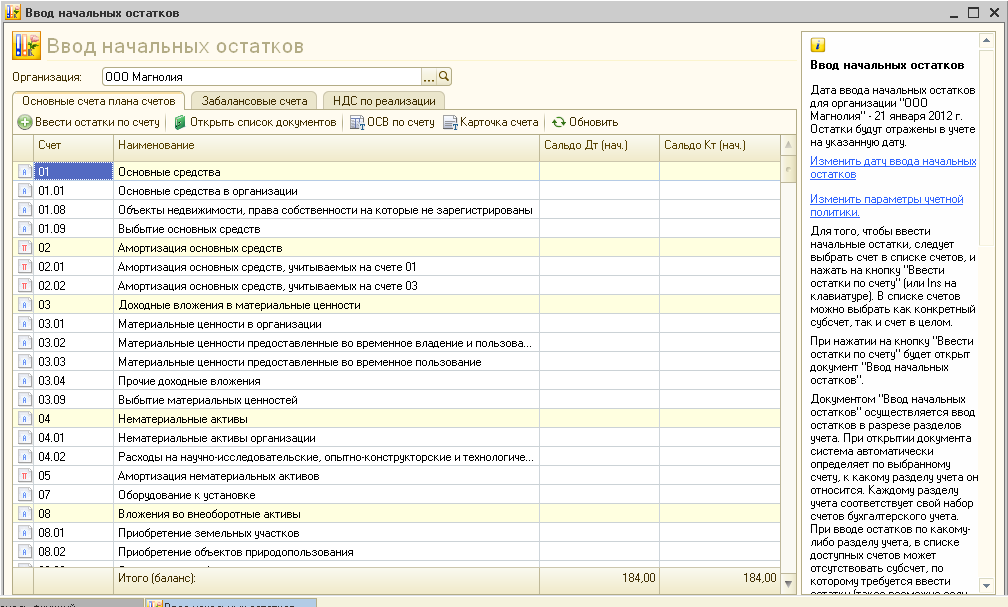Select the row Прочие доходные вложения
1008x607 pixels.
click(397, 381)
